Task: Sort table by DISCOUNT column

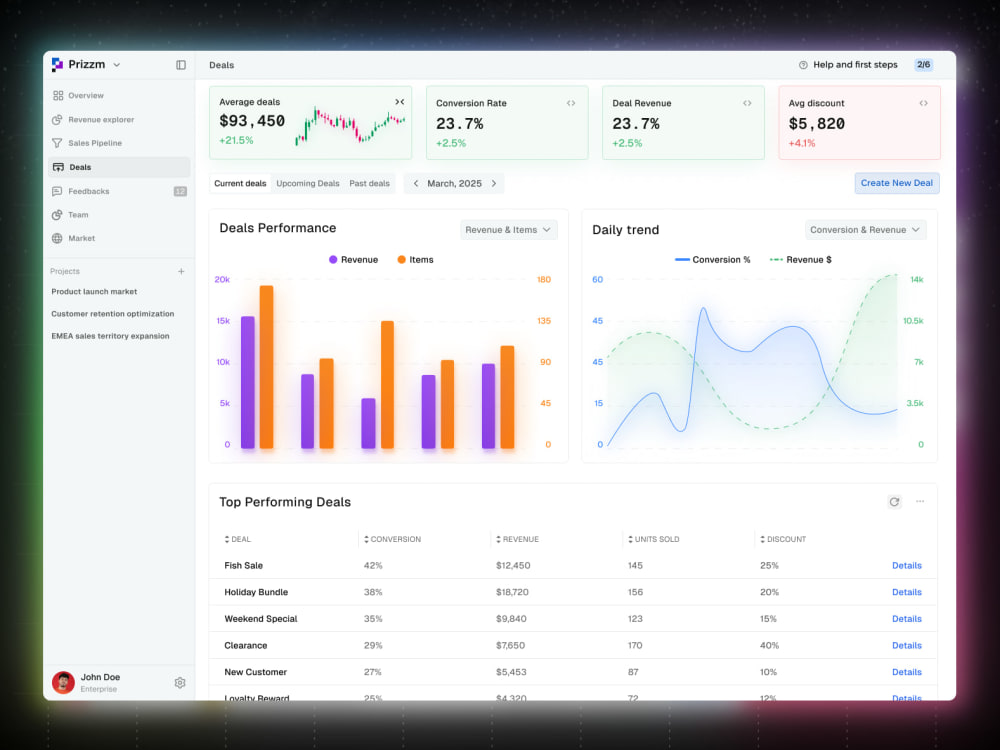Action: [x=783, y=540]
